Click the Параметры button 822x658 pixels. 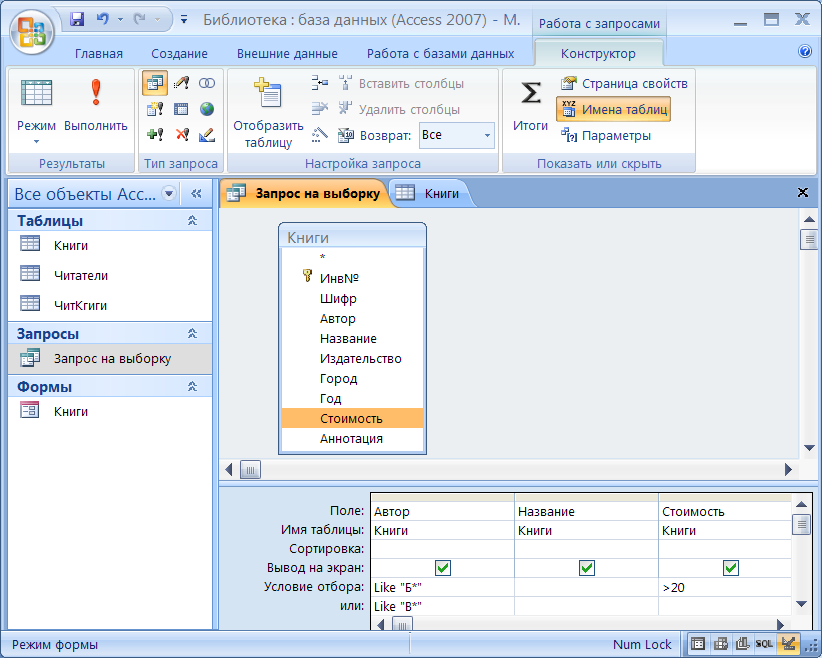(605, 135)
